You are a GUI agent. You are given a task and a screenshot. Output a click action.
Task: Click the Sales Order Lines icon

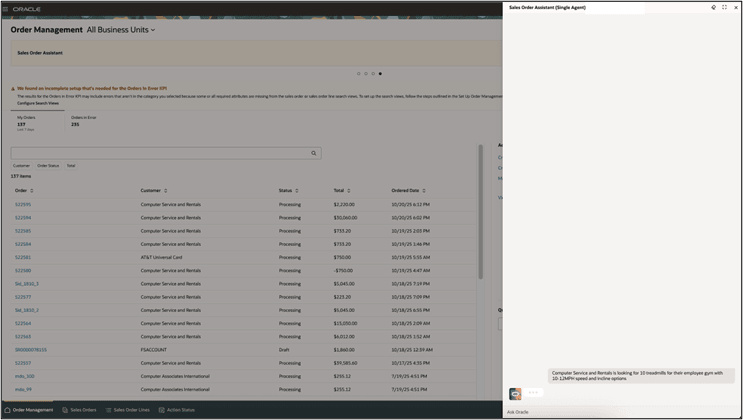[109, 410]
